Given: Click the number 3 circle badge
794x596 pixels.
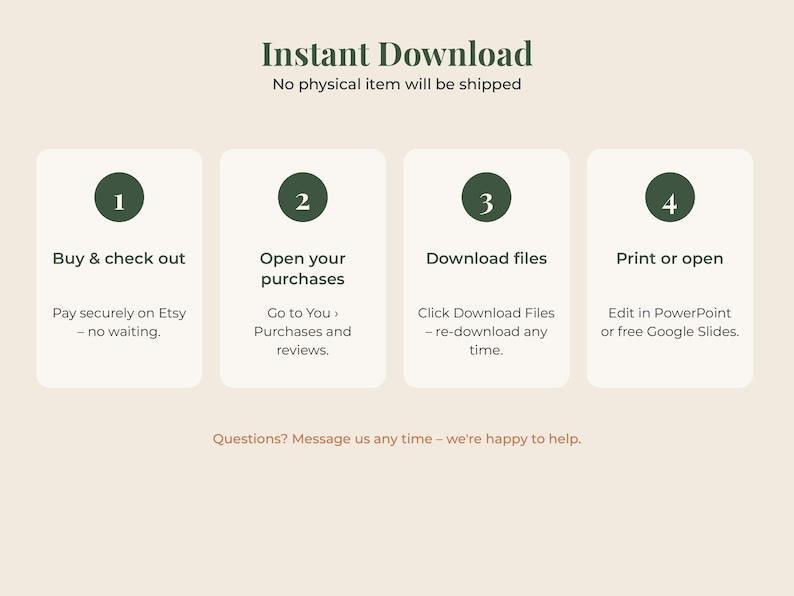Looking at the screenshot, I should click(x=486, y=197).
